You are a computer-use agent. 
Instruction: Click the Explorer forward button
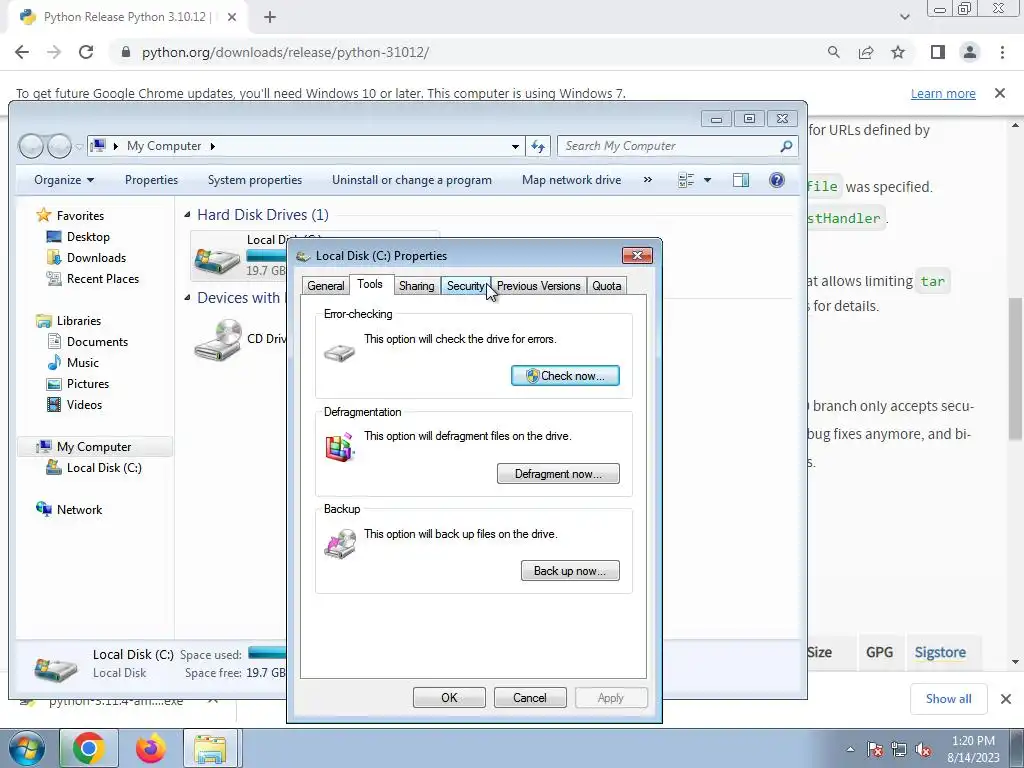tap(59, 146)
